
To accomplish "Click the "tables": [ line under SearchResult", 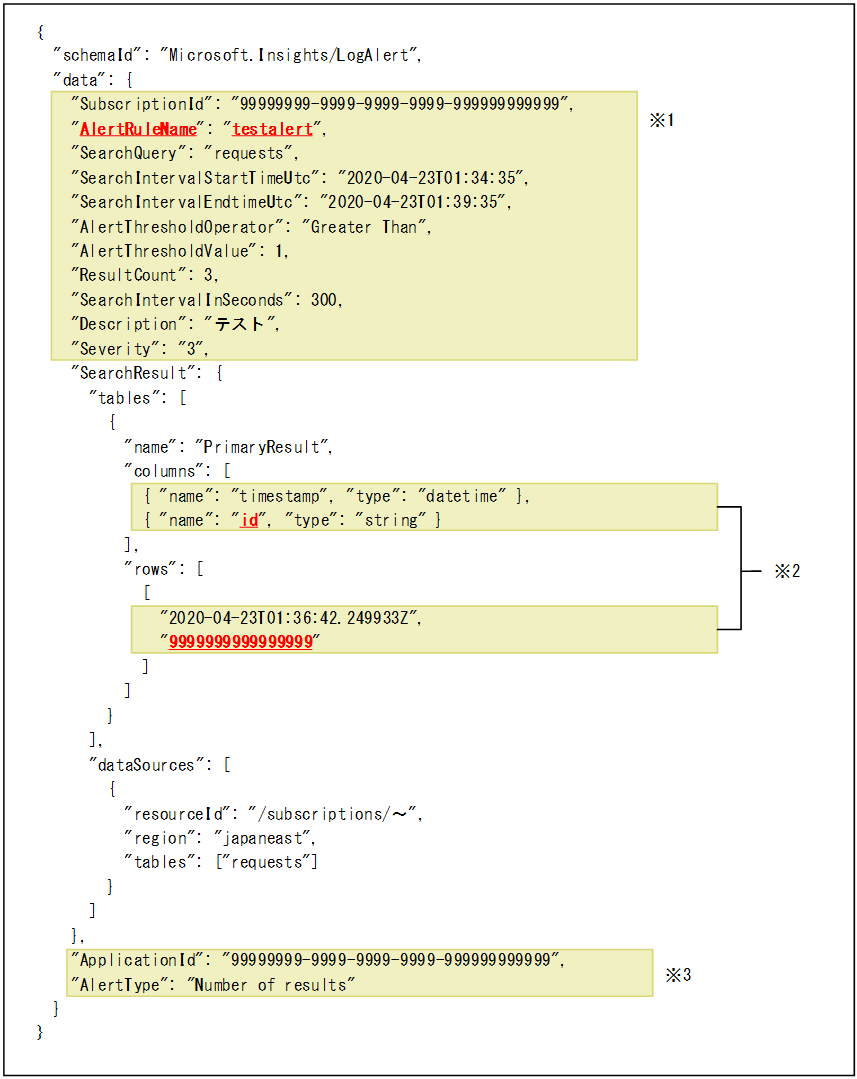I will [x=138, y=398].
